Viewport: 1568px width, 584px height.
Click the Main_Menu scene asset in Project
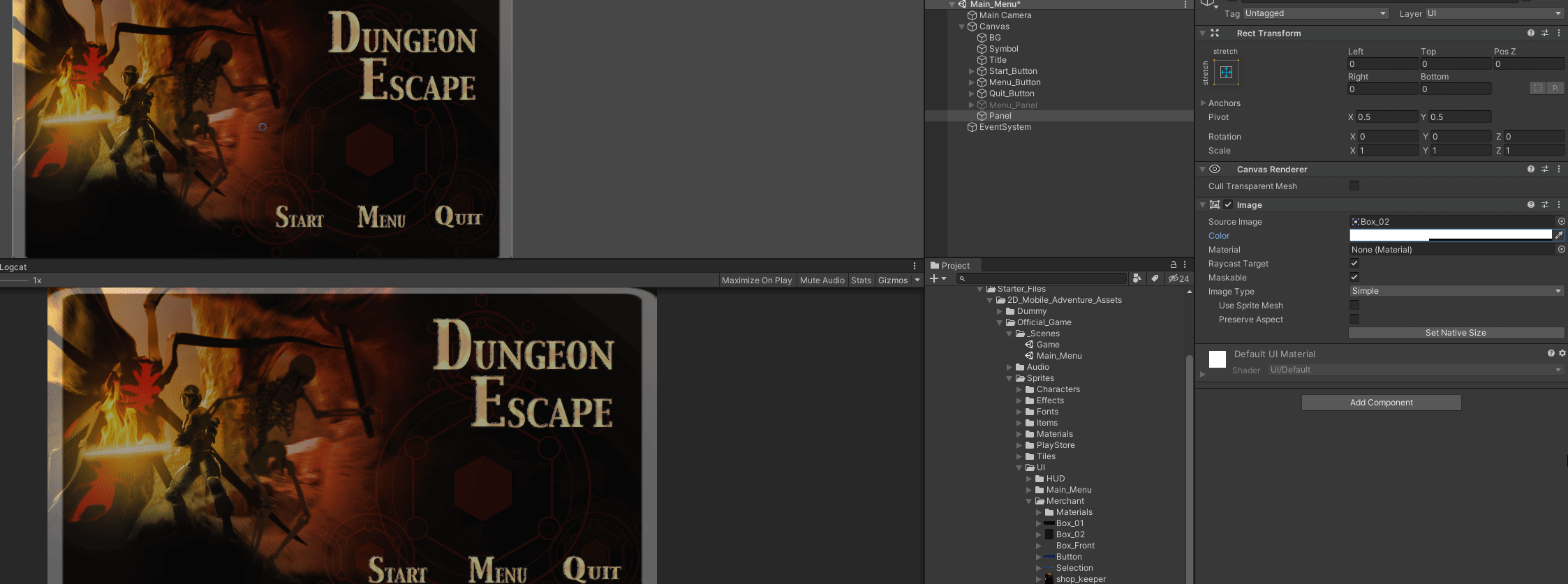tap(1053, 356)
